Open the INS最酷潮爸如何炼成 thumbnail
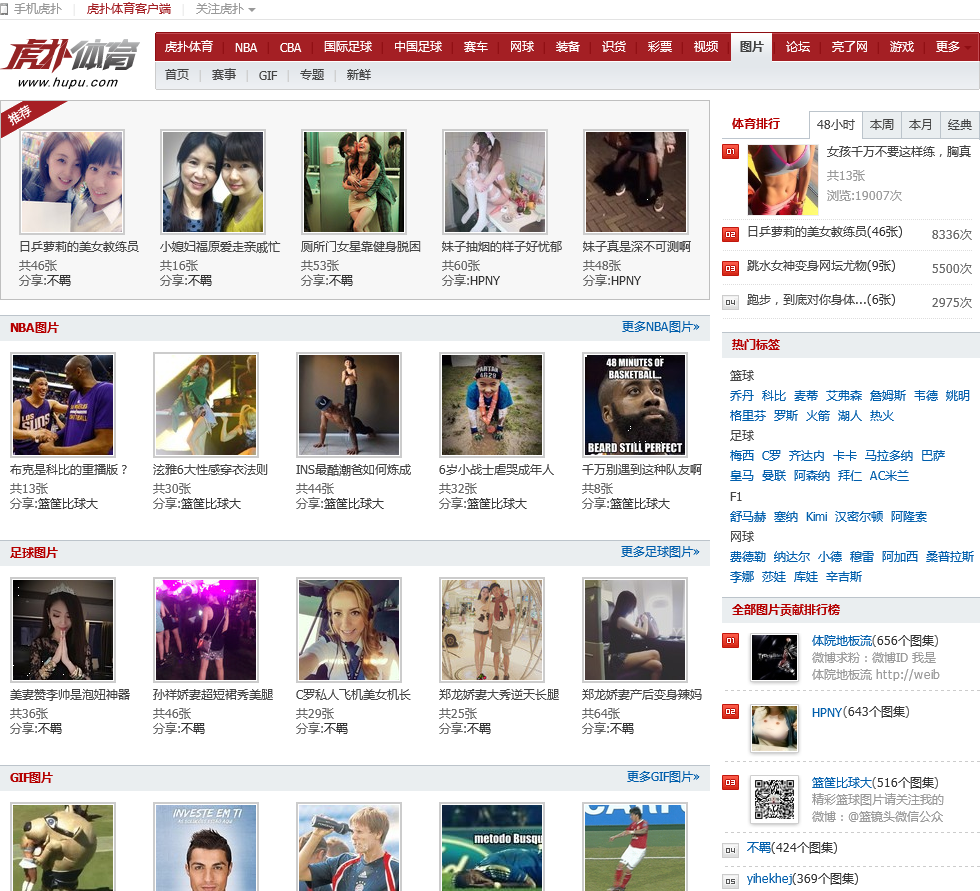The height and width of the screenshot is (891, 980). (349, 405)
